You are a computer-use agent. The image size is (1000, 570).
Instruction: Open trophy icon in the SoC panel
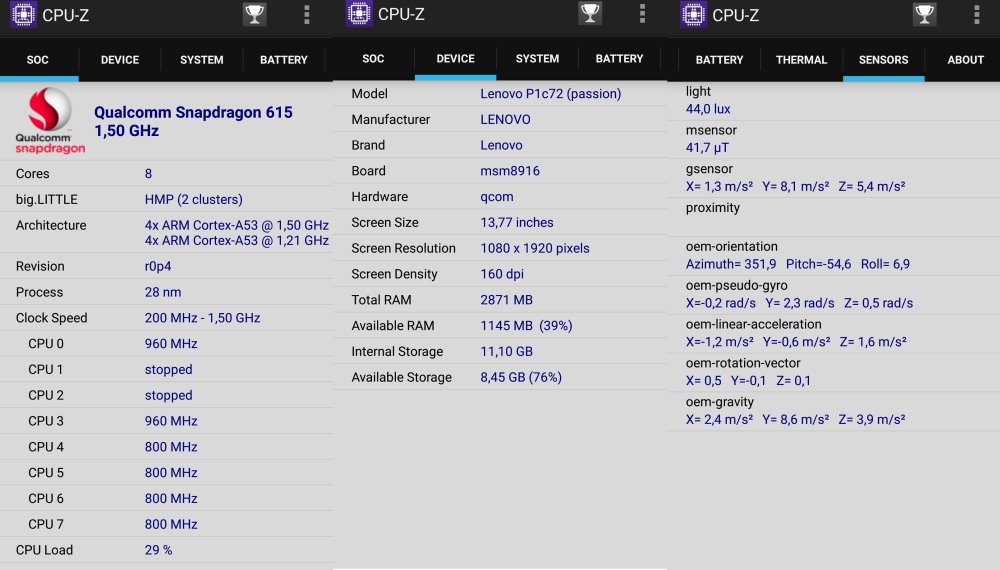[x=254, y=14]
